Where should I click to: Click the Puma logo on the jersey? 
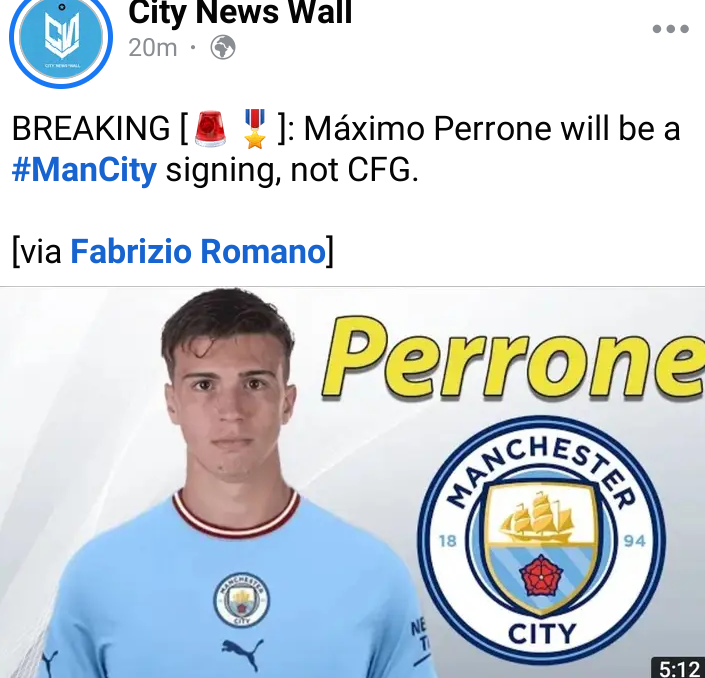coord(242,654)
